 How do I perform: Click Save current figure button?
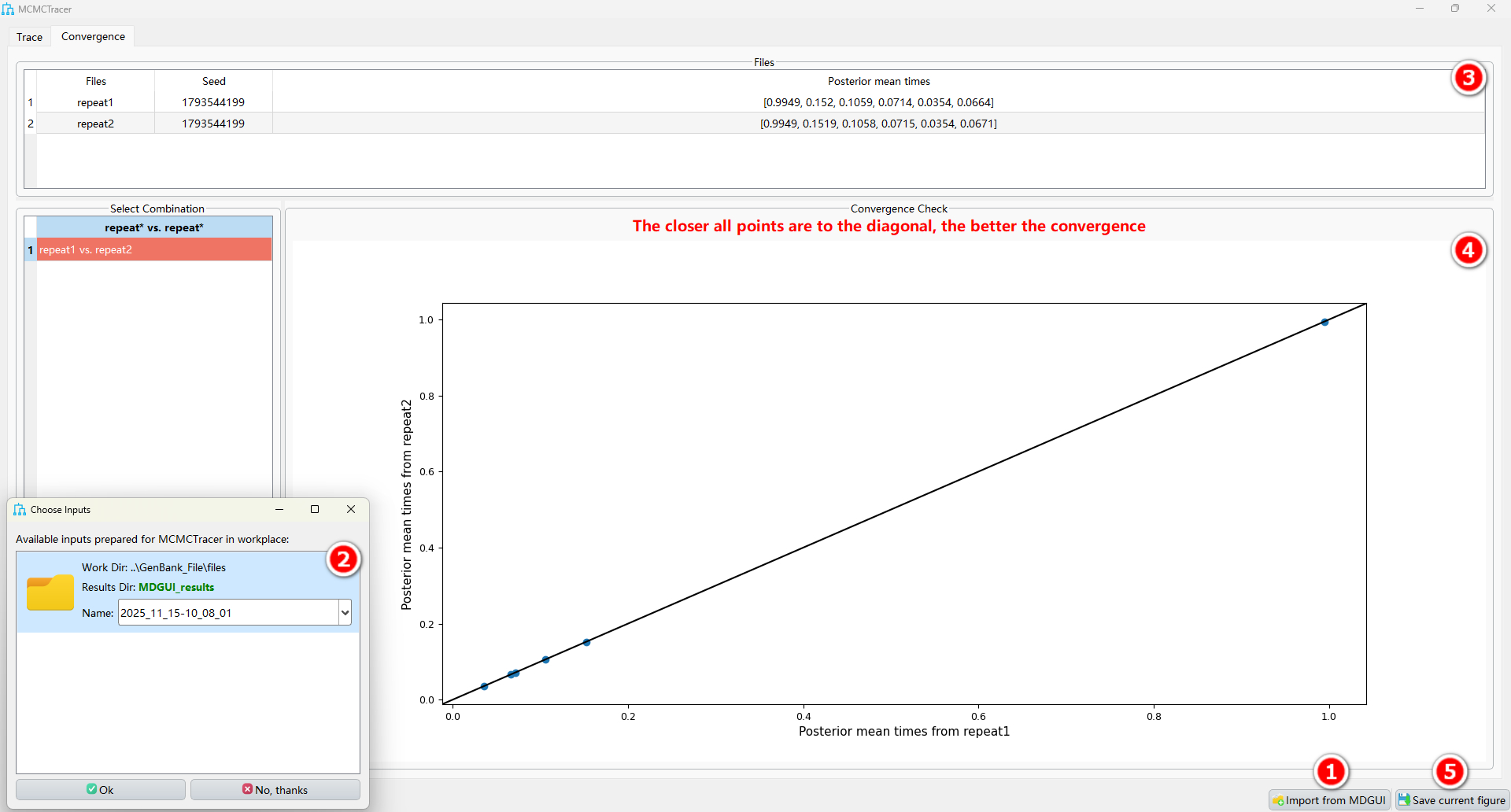click(1452, 800)
